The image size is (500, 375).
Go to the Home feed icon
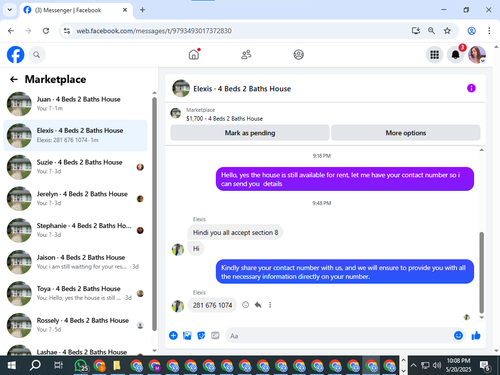(x=194, y=54)
